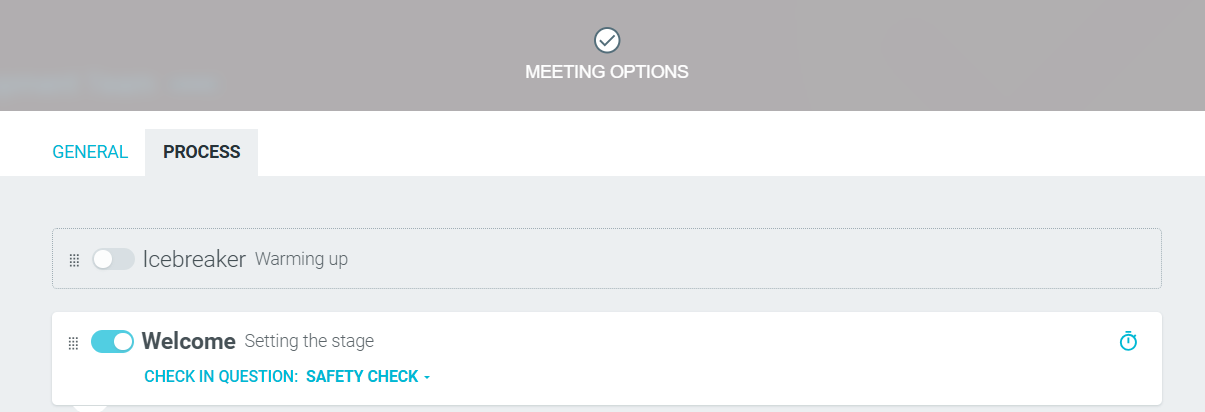Select the Process tab

click(x=201, y=152)
